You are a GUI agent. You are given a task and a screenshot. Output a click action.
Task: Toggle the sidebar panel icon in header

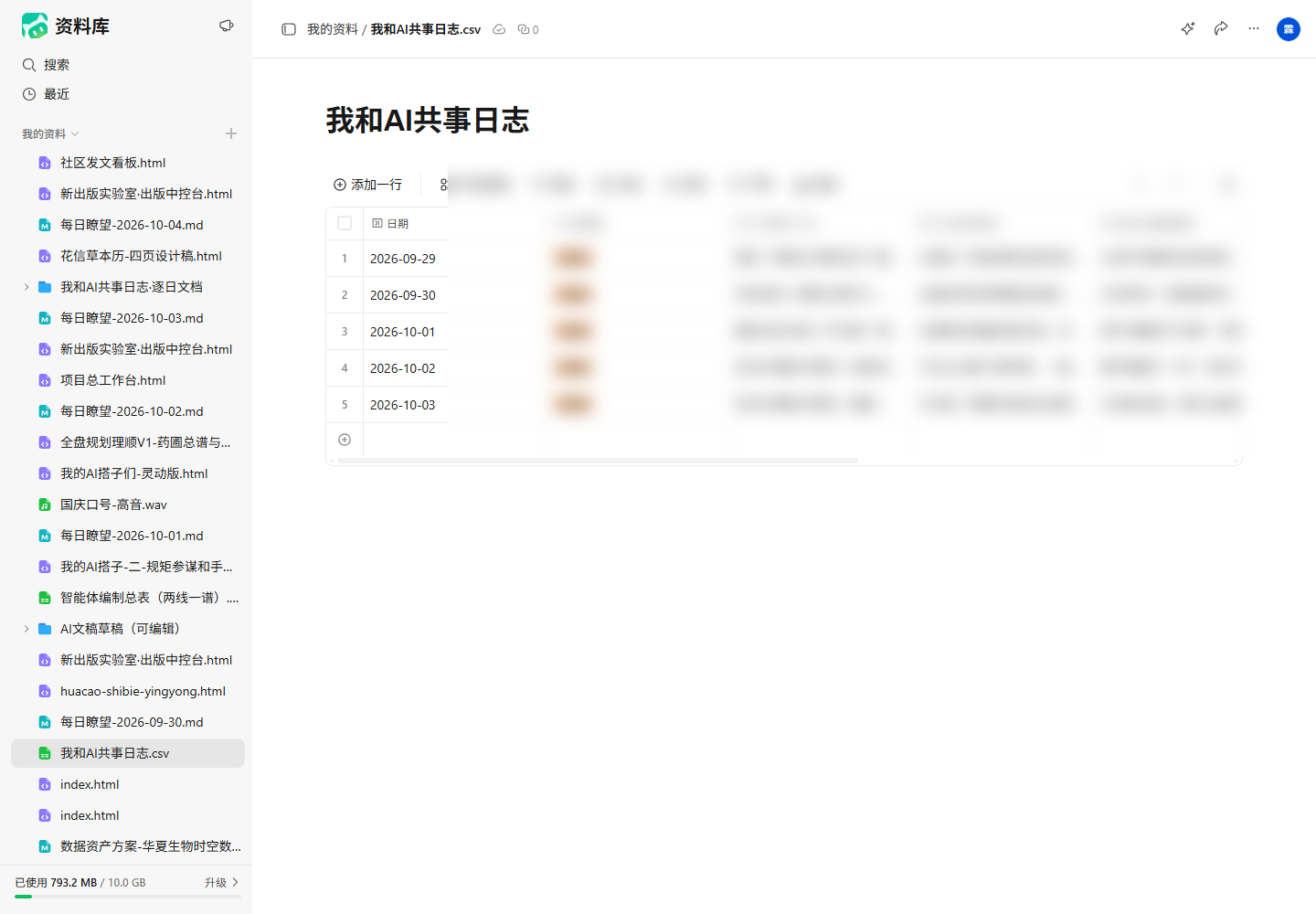(289, 29)
